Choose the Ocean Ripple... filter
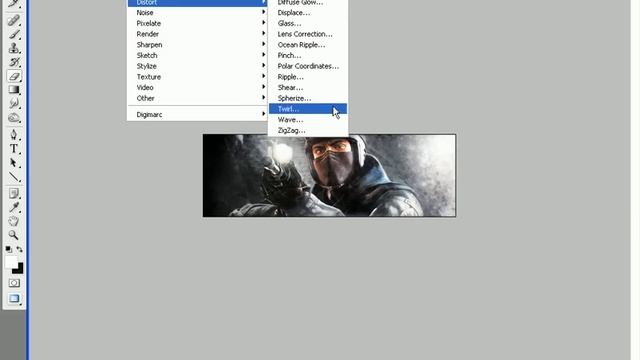The height and width of the screenshot is (360, 640). pyautogui.click(x=308, y=44)
